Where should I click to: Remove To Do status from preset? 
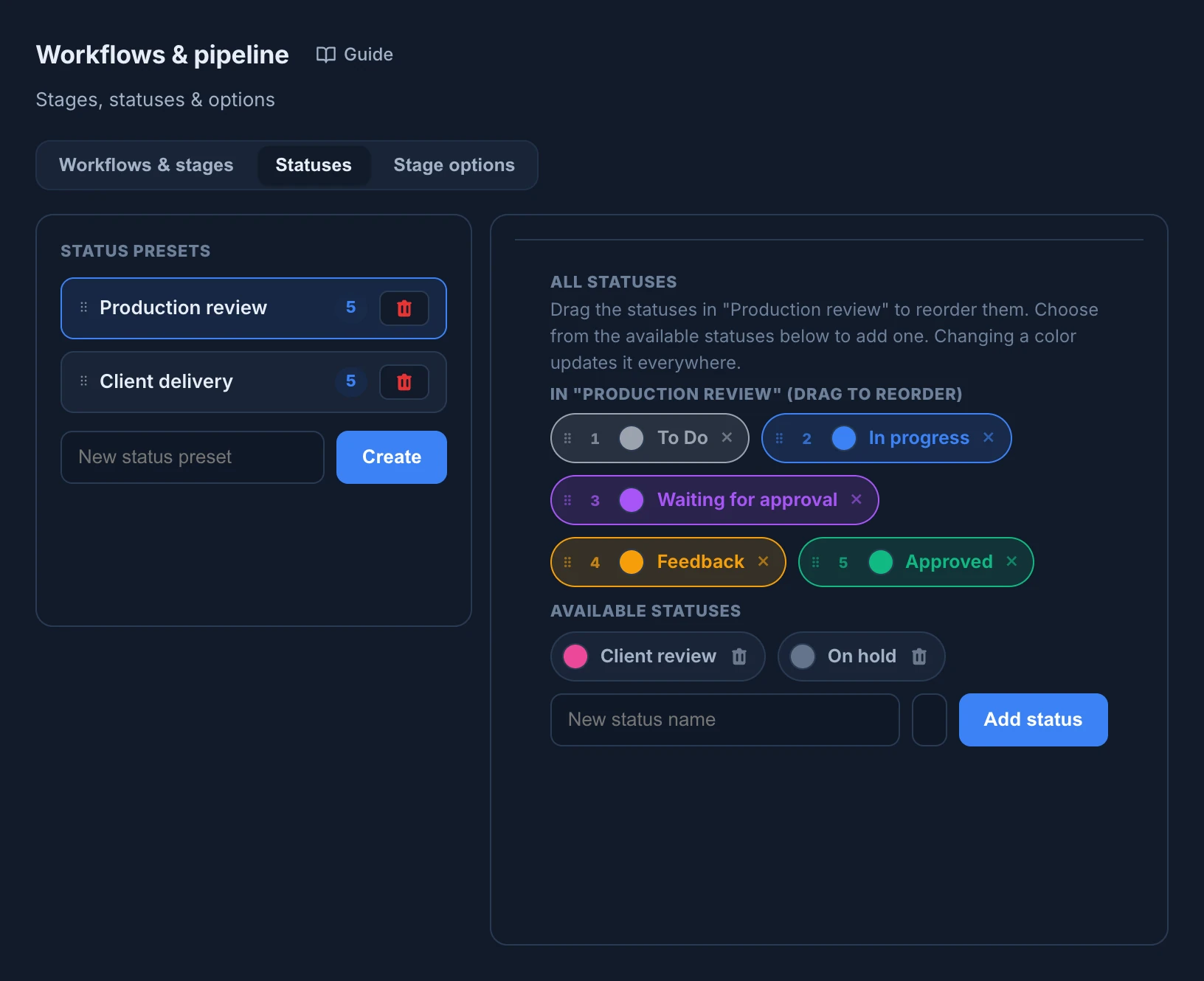[x=727, y=437]
